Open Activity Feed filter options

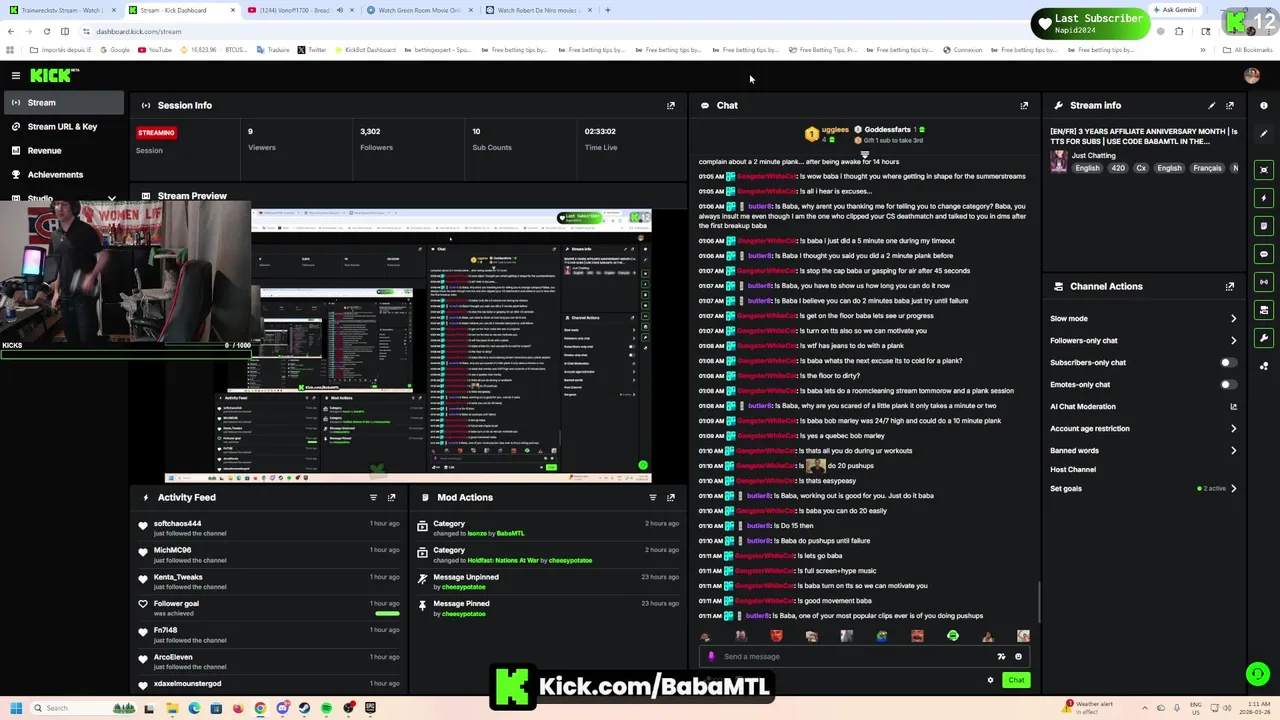click(x=373, y=497)
